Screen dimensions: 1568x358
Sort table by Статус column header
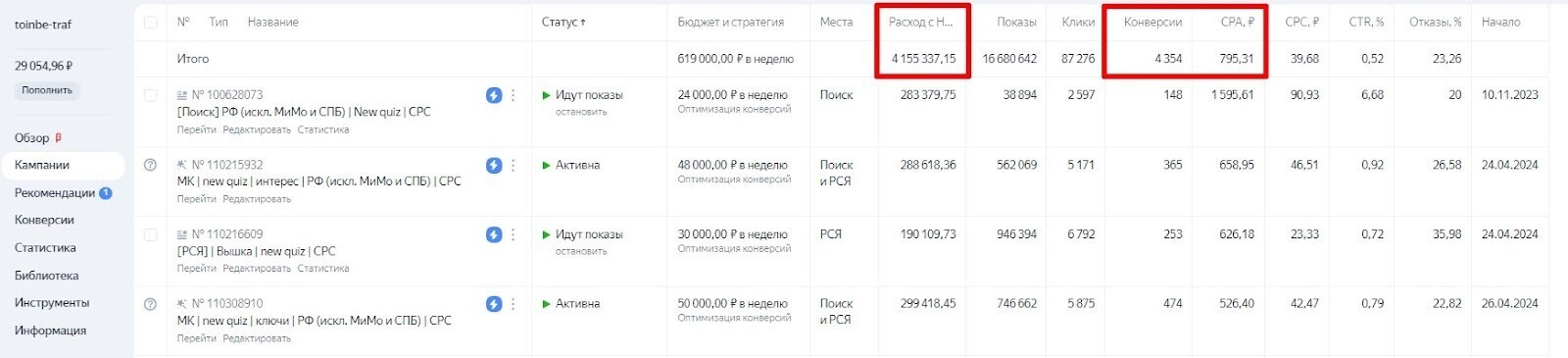tap(563, 22)
